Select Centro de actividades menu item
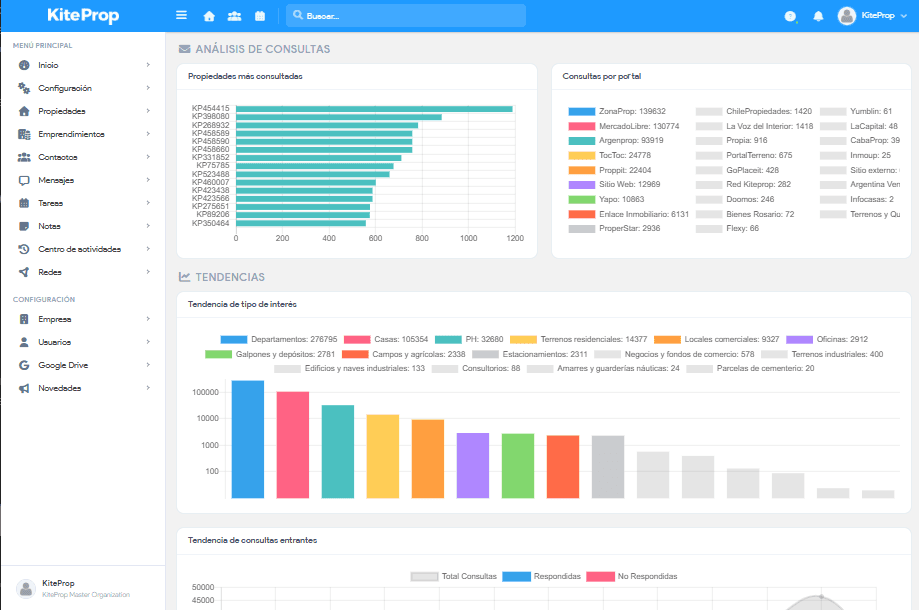Image resolution: width=919 pixels, height=610 pixels. (82, 249)
